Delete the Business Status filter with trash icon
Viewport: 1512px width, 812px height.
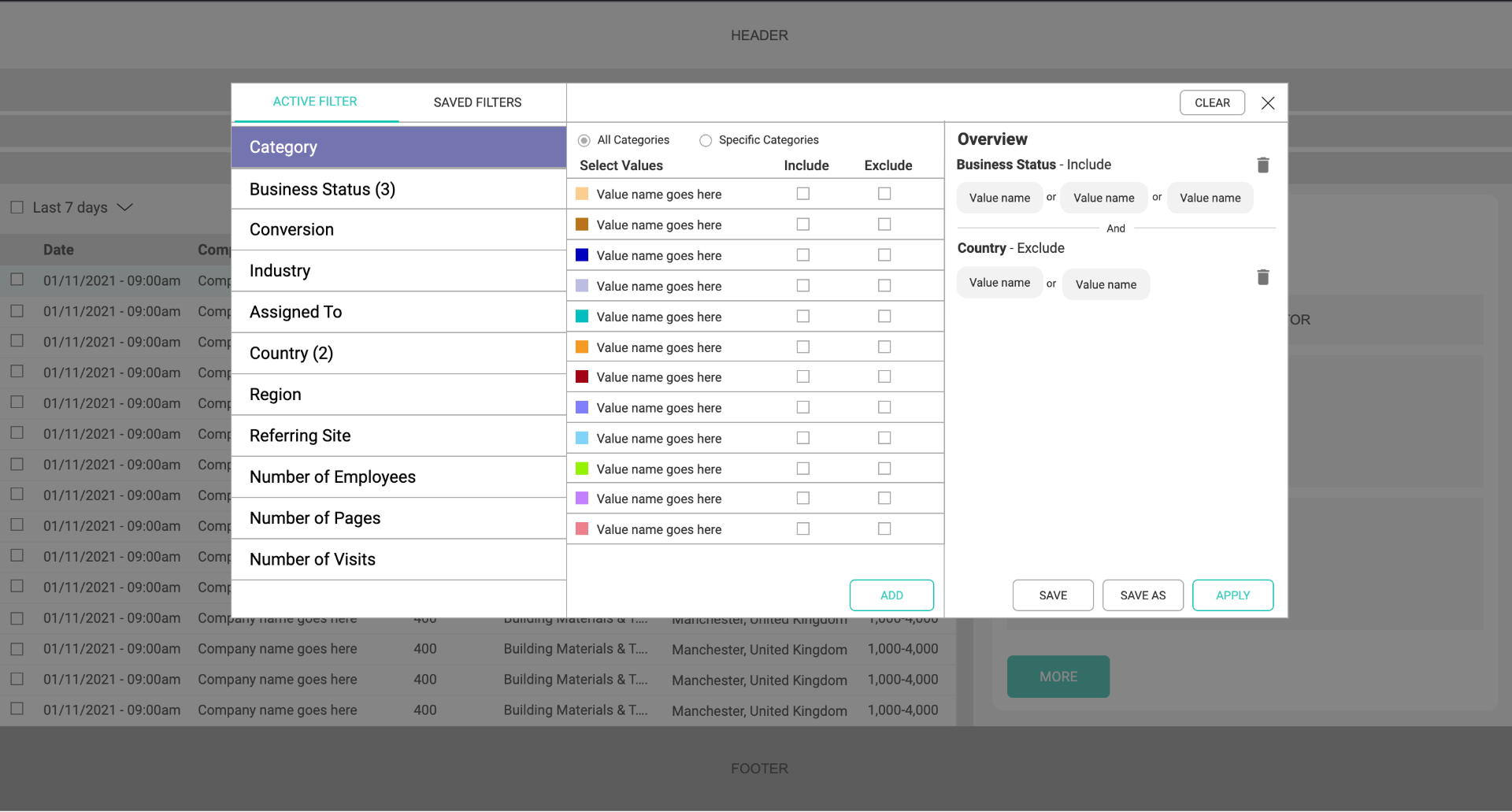pos(1263,165)
